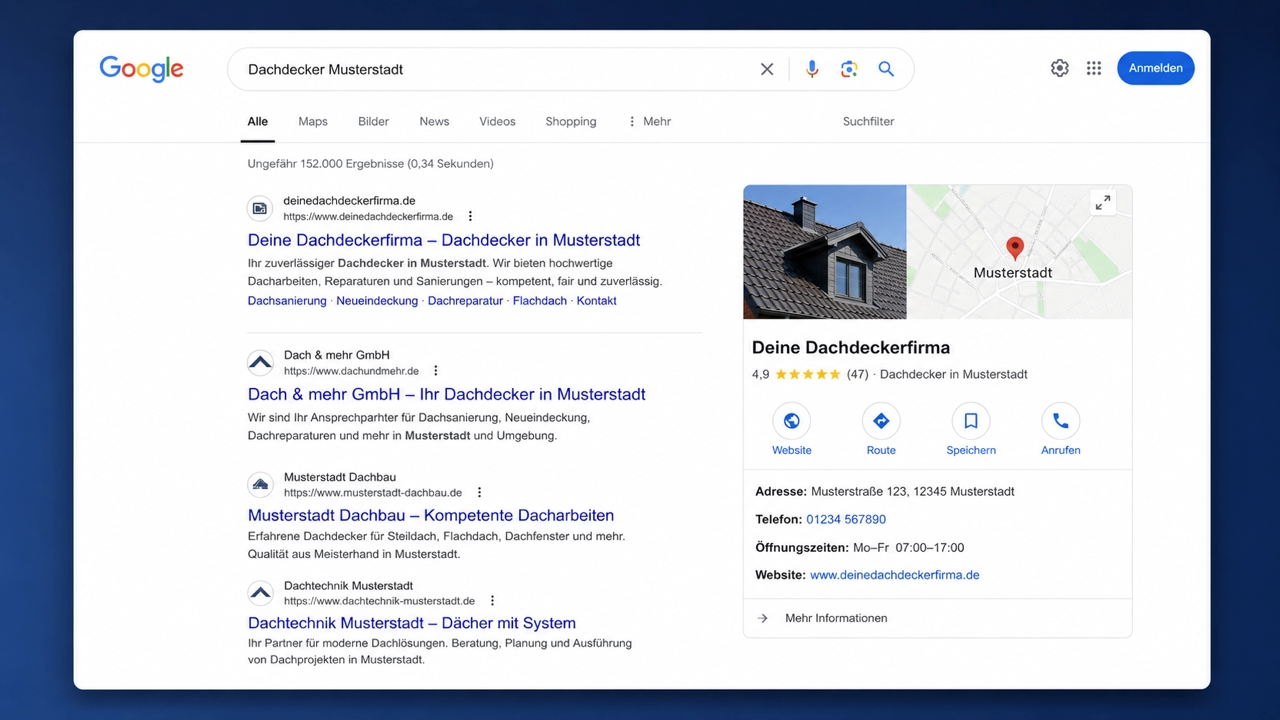Image resolution: width=1280 pixels, height=720 pixels.
Task: Open the Videos tab
Action: tap(497, 121)
